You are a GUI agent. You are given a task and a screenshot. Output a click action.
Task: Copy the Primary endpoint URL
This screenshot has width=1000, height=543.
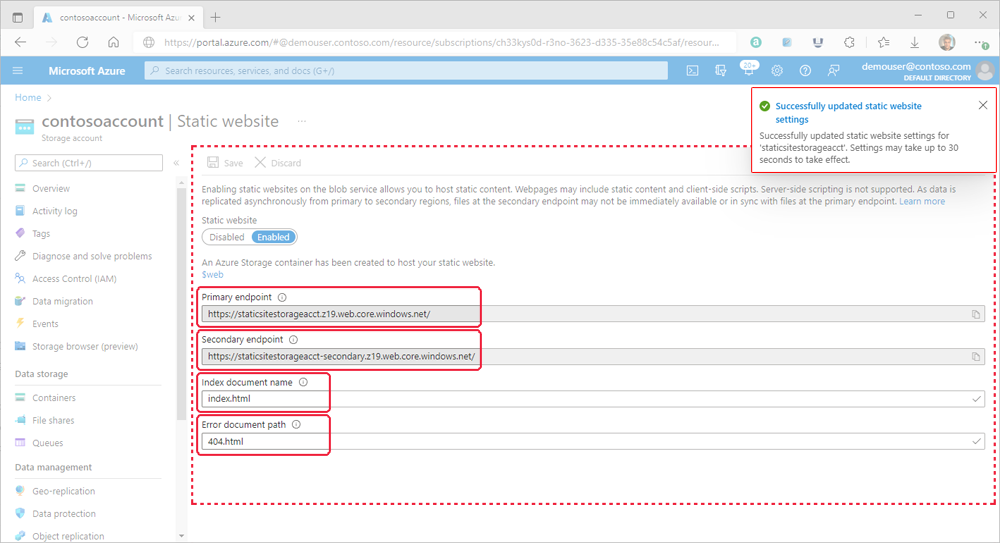(976, 314)
